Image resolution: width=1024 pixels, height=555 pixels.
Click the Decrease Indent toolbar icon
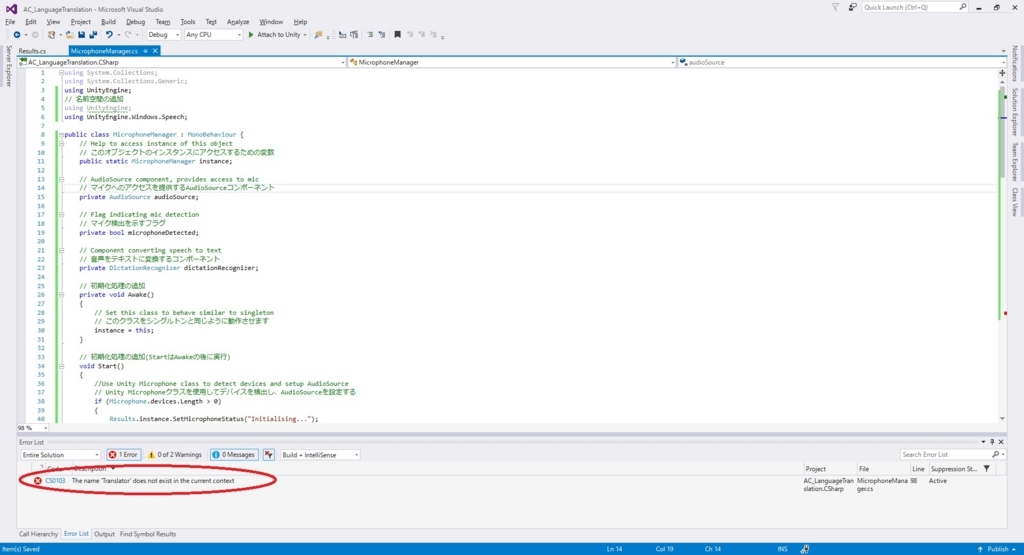[370, 35]
